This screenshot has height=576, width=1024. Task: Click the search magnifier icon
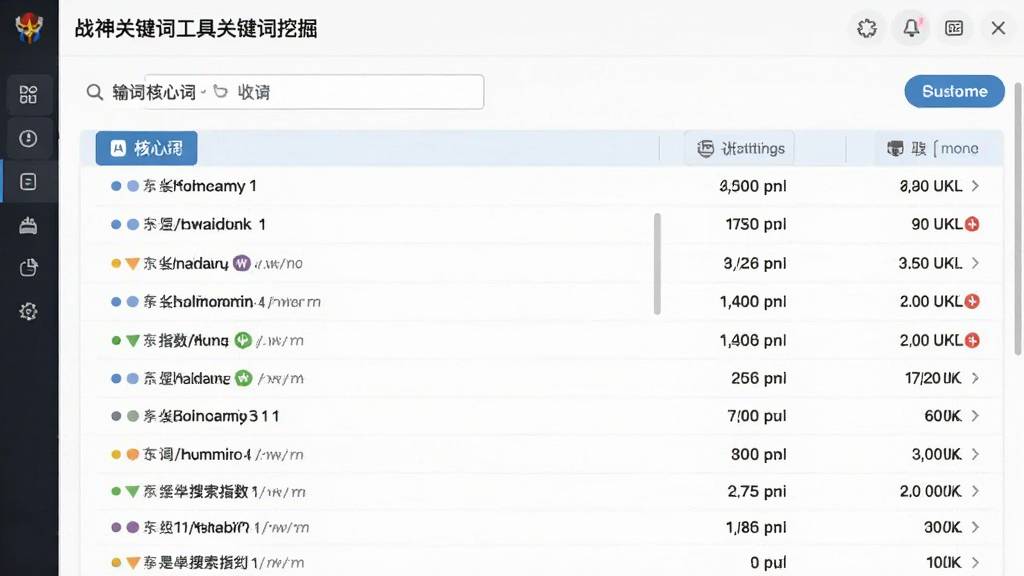(95, 92)
